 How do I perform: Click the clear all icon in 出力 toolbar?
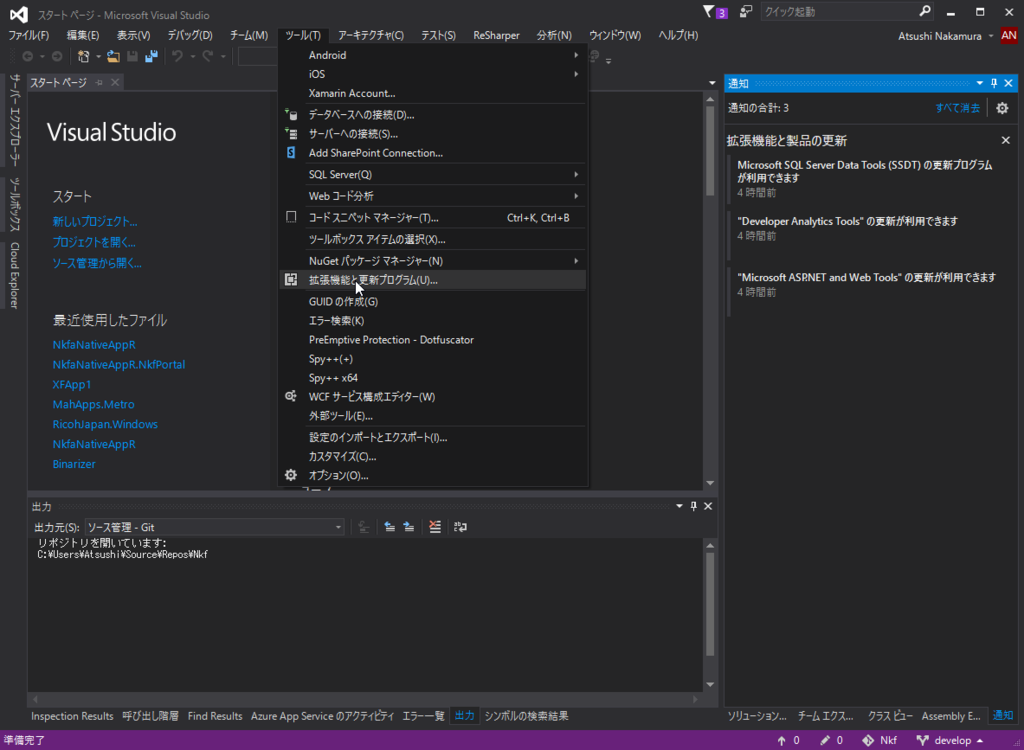[435, 527]
